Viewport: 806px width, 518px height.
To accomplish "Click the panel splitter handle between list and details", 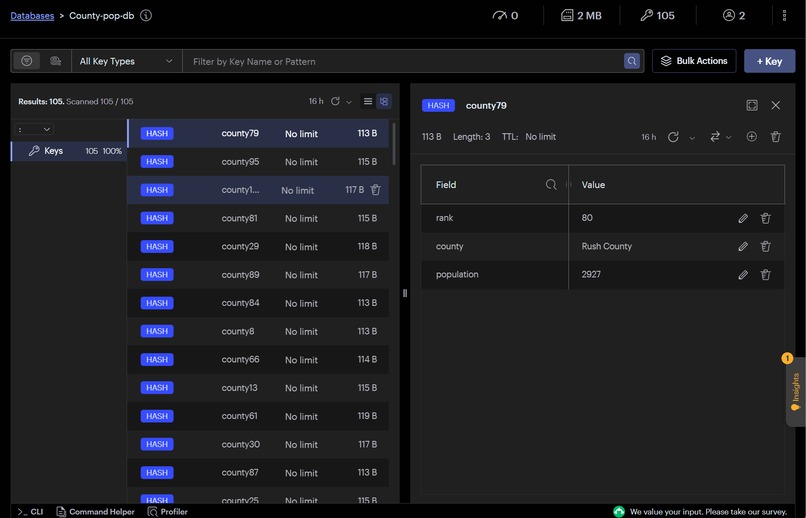I will click(x=405, y=293).
